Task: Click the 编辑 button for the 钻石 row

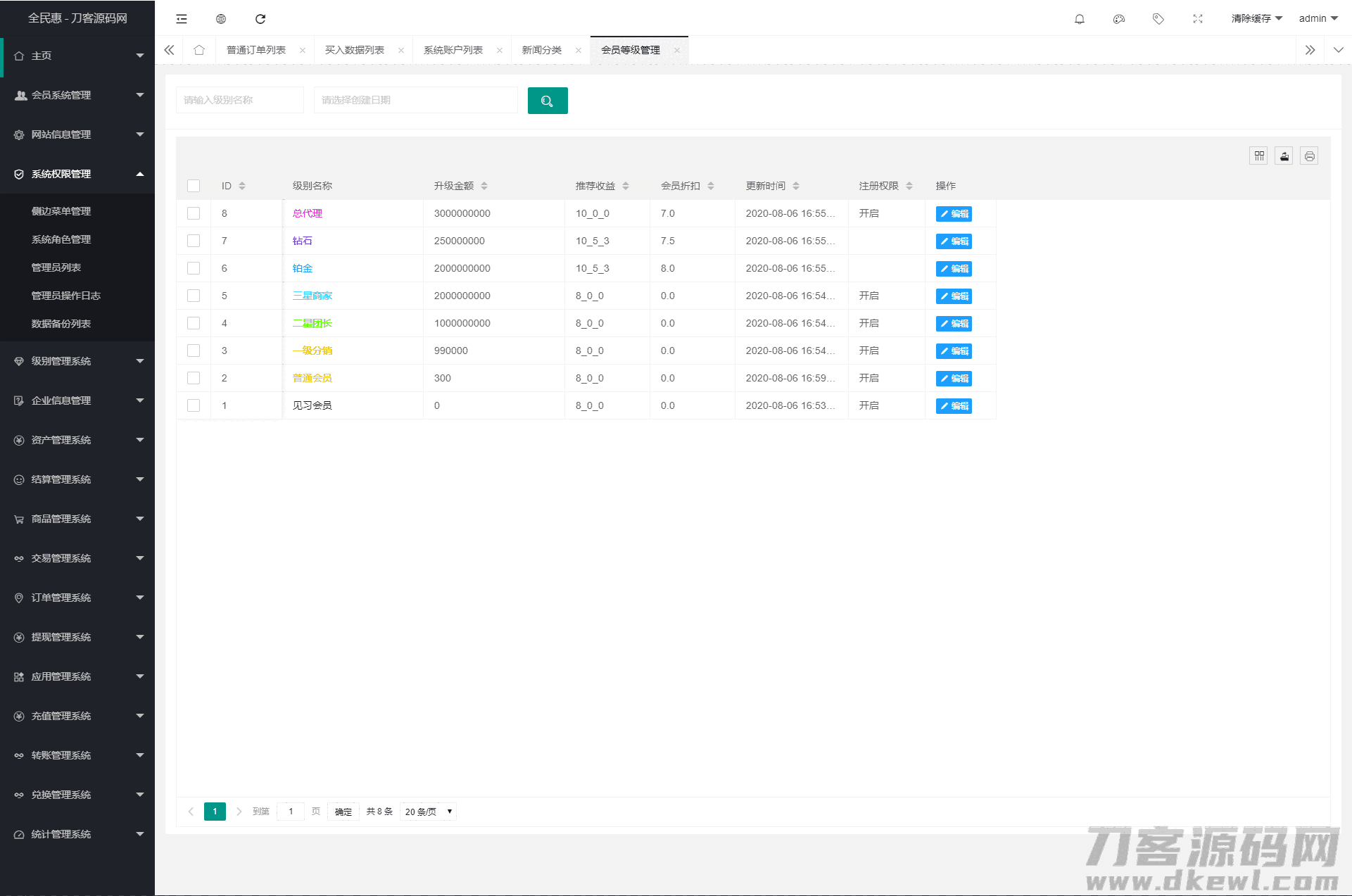Action: (x=954, y=241)
